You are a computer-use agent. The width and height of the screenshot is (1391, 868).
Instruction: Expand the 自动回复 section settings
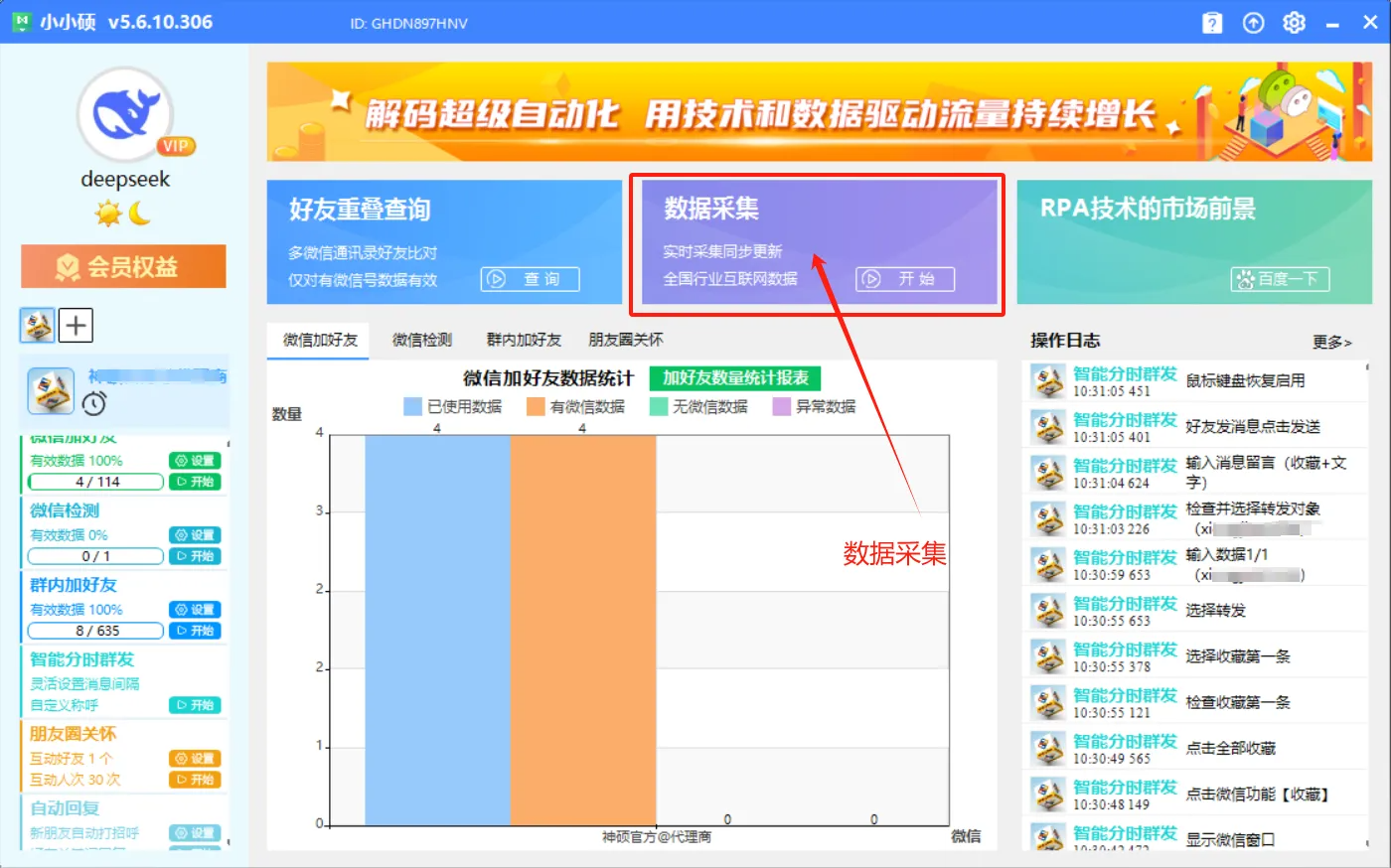click(195, 833)
